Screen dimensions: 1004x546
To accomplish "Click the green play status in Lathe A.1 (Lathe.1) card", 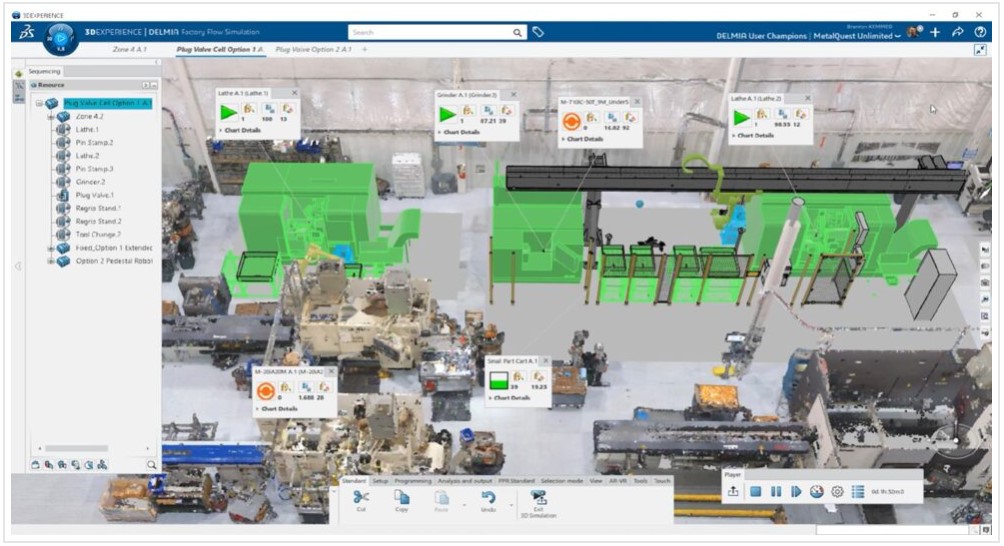I will (x=228, y=113).
